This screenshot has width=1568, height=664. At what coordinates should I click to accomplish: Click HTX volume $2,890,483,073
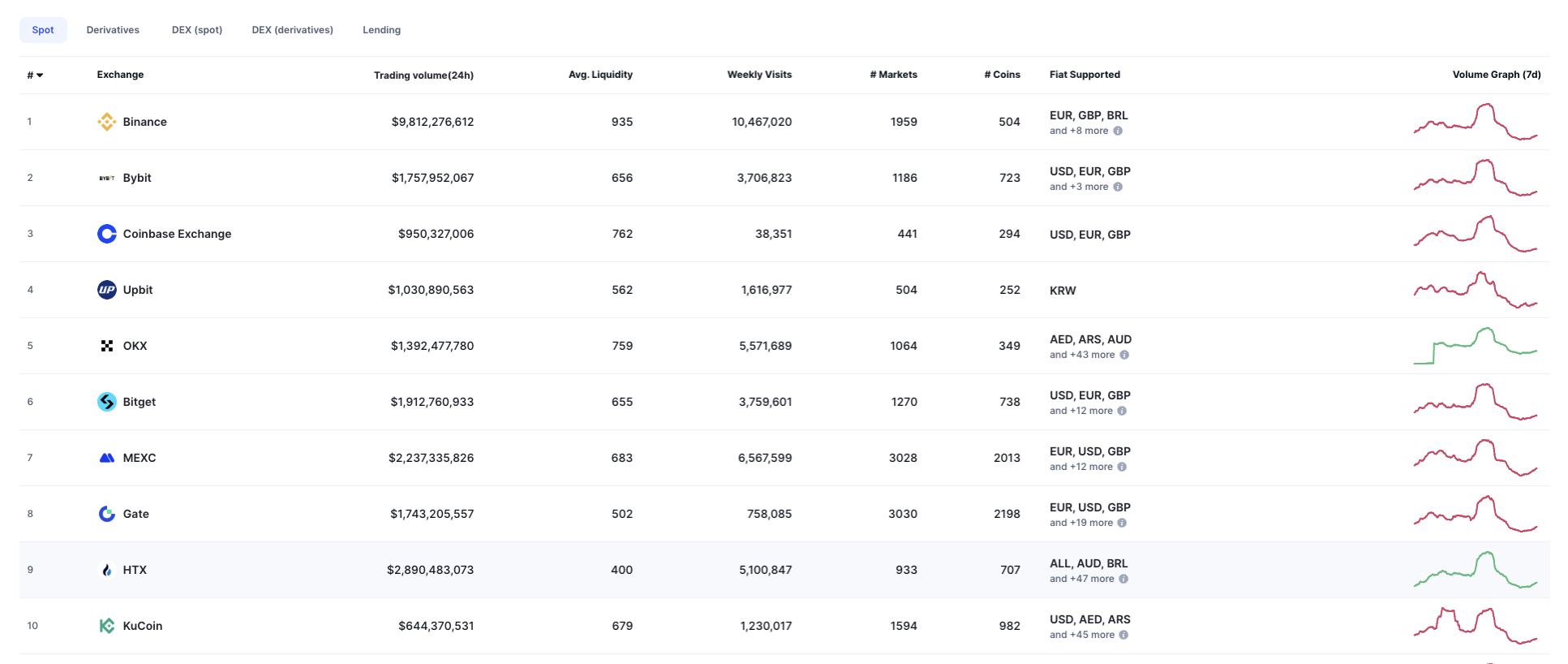point(430,570)
